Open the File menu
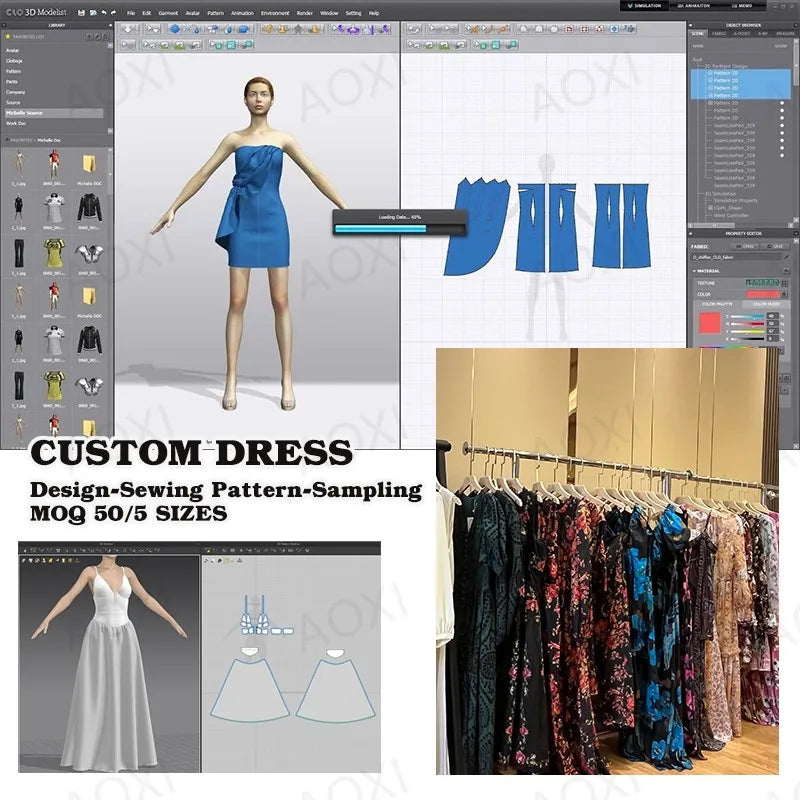This screenshot has width=800, height=800. pos(131,13)
